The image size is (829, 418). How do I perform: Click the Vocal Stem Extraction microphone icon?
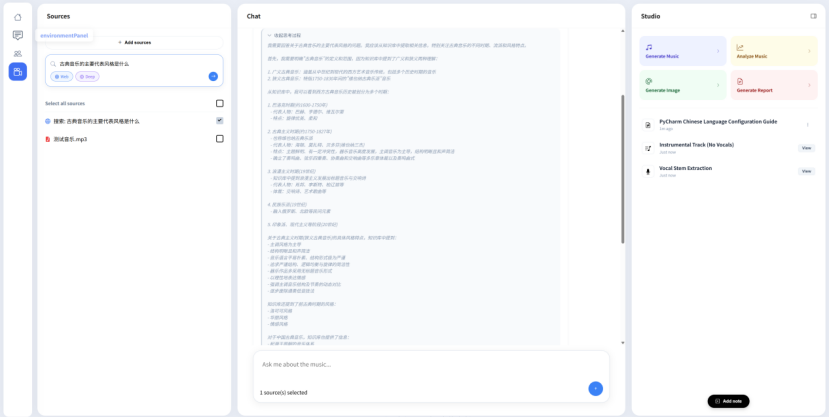coord(648,171)
